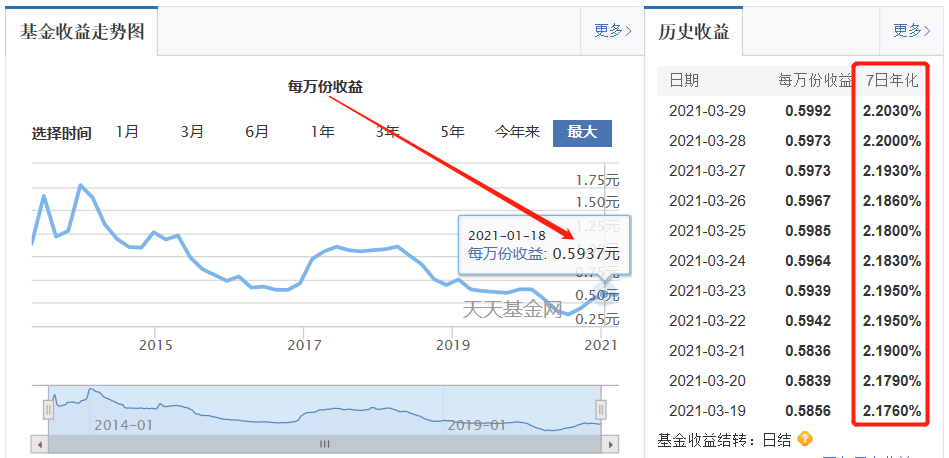Click the value 0.5856
This screenshot has width=949, height=458.
pos(808,411)
